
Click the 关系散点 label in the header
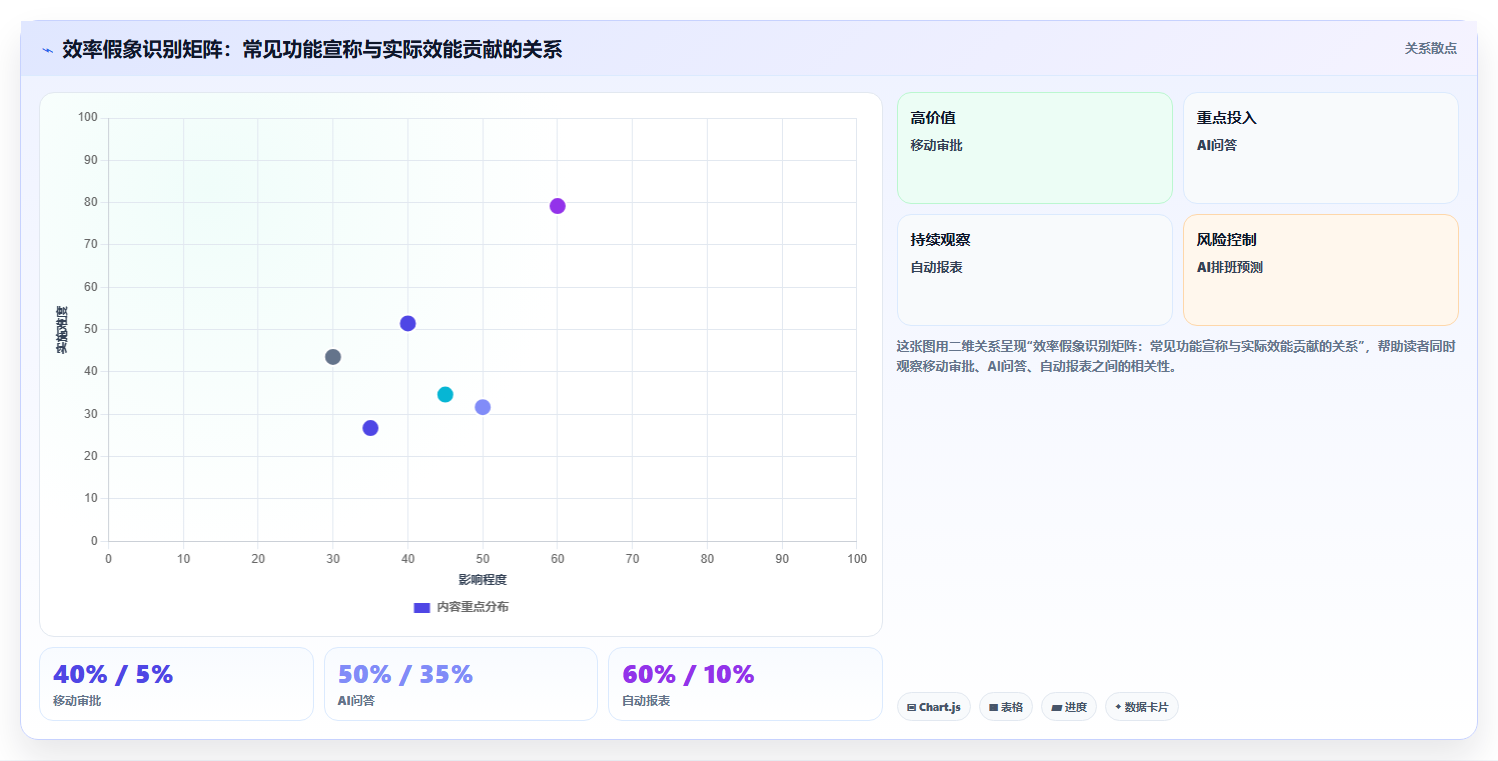click(1431, 48)
